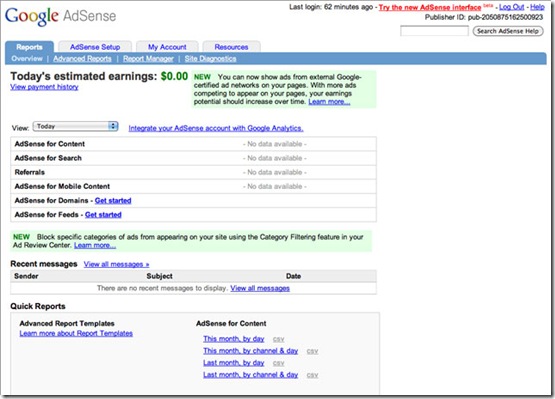This screenshot has width=555, height=399.
Task: Download csv for Last month, by channel & day
Action: pyautogui.click(x=313, y=375)
